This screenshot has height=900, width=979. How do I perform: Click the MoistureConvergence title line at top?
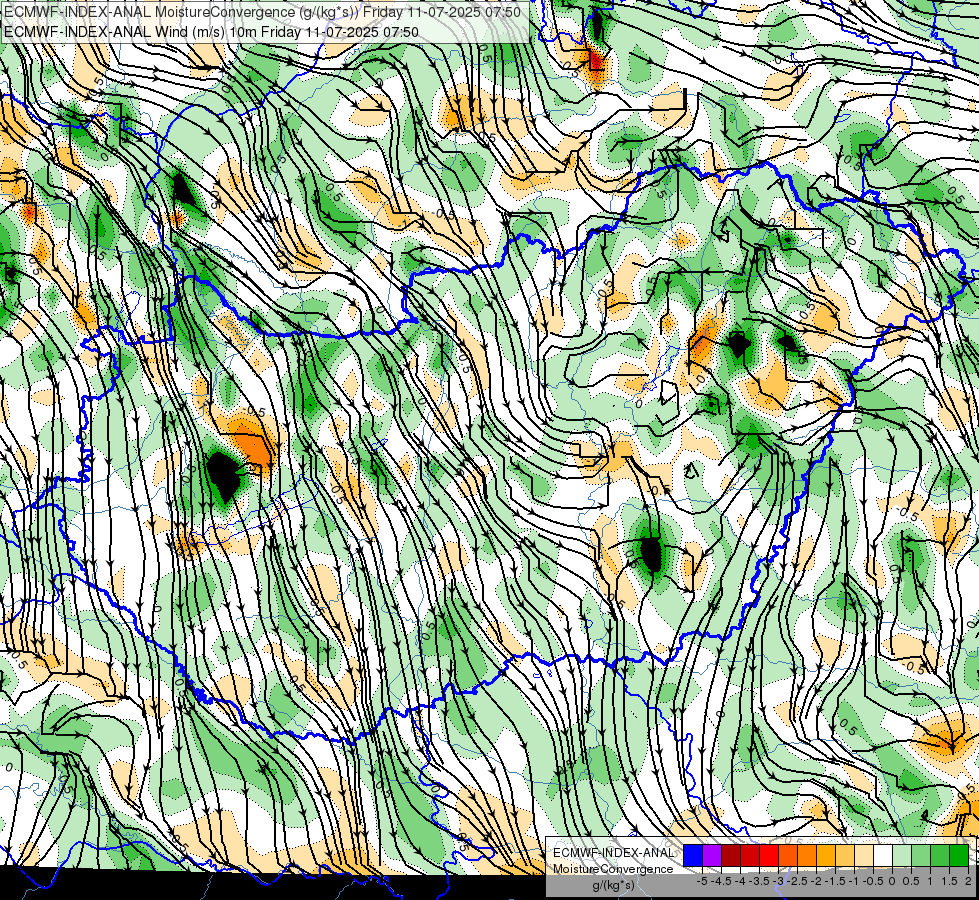point(262,12)
